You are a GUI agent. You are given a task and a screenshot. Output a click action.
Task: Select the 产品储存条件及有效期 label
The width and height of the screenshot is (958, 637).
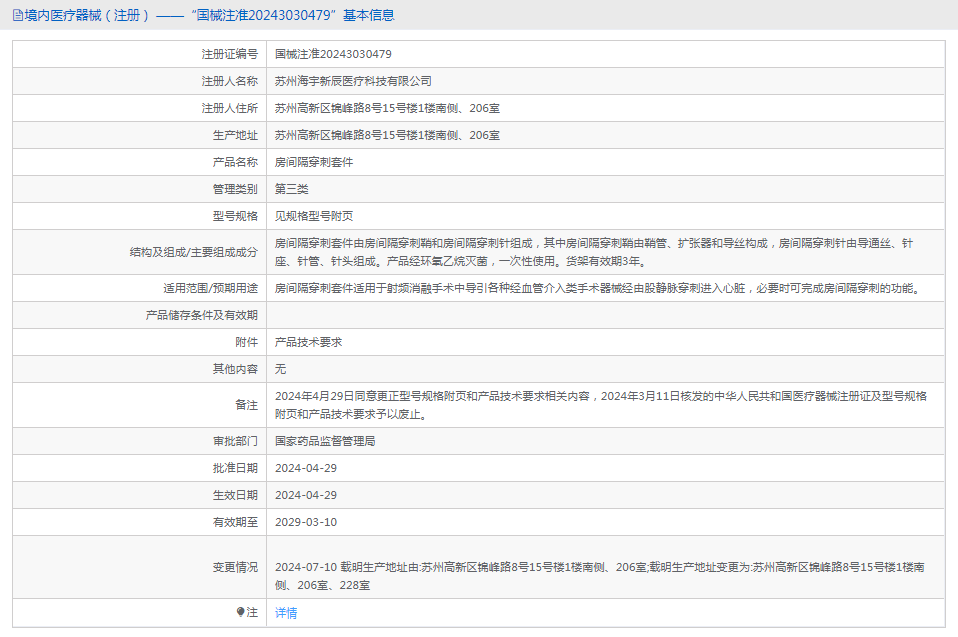(x=202, y=315)
